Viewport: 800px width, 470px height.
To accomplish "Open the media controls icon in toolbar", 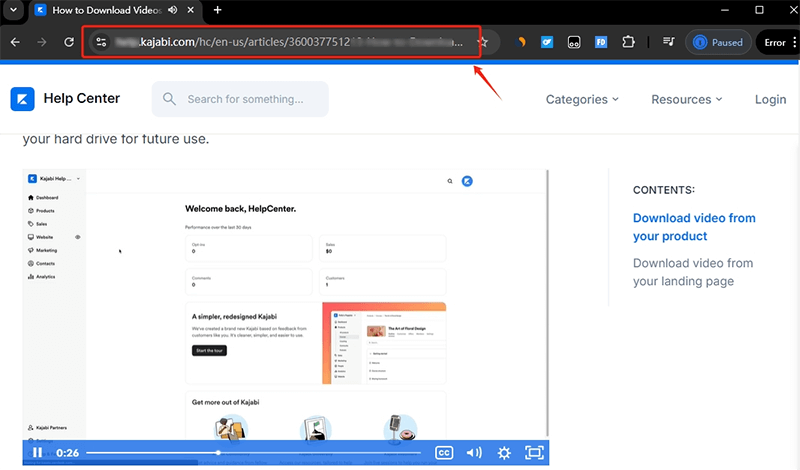I will pyautogui.click(x=668, y=41).
